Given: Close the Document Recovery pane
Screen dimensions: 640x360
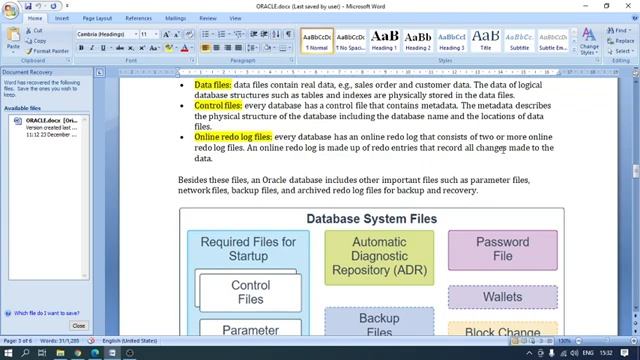Looking at the screenshot, I should click(78, 326).
